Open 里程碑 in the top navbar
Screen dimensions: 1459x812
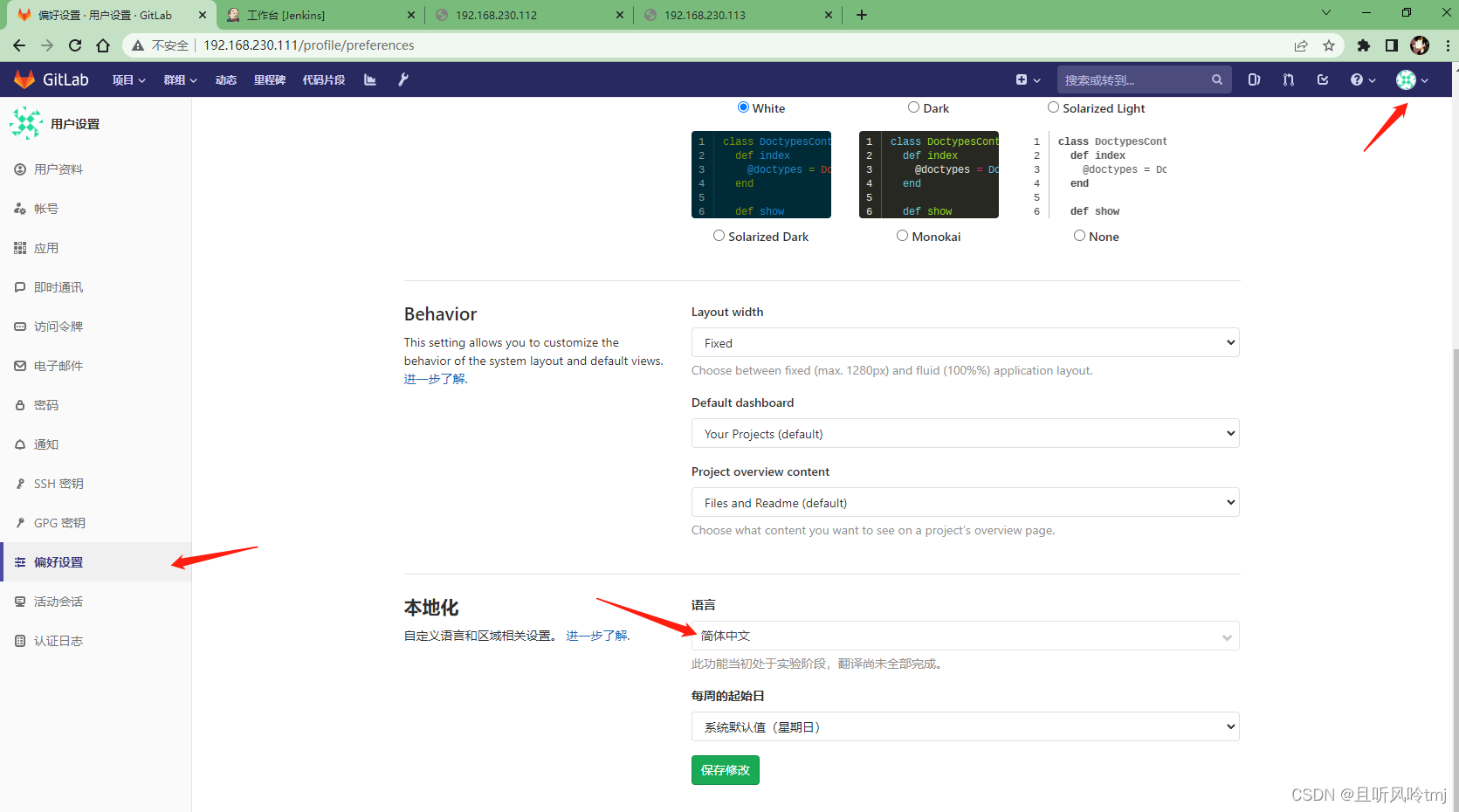click(270, 79)
